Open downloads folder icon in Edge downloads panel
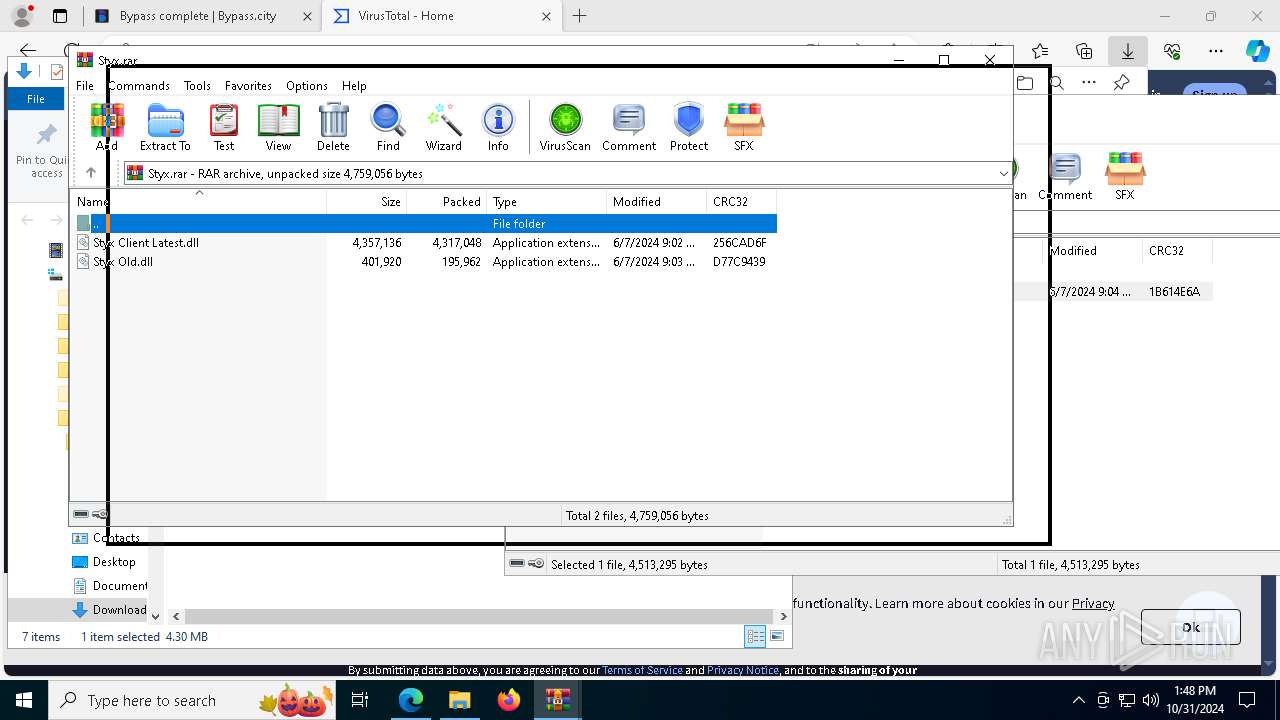This screenshot has height=720, width=1280. 1025,83
